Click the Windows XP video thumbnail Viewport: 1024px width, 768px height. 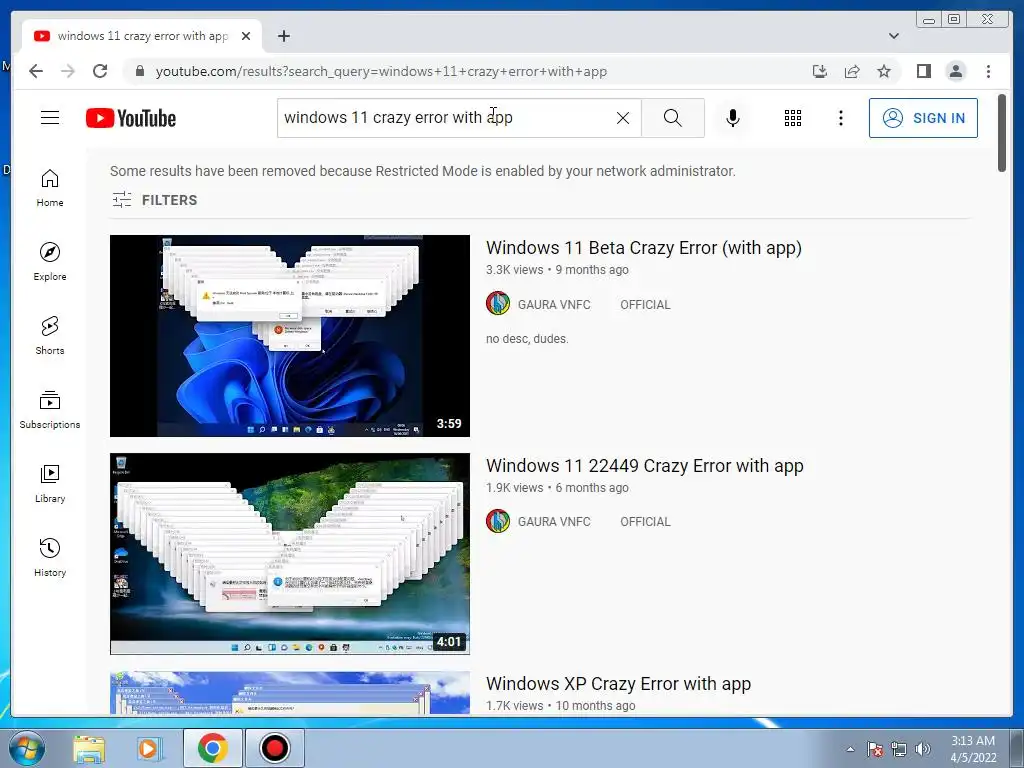[x=289, y=692]
